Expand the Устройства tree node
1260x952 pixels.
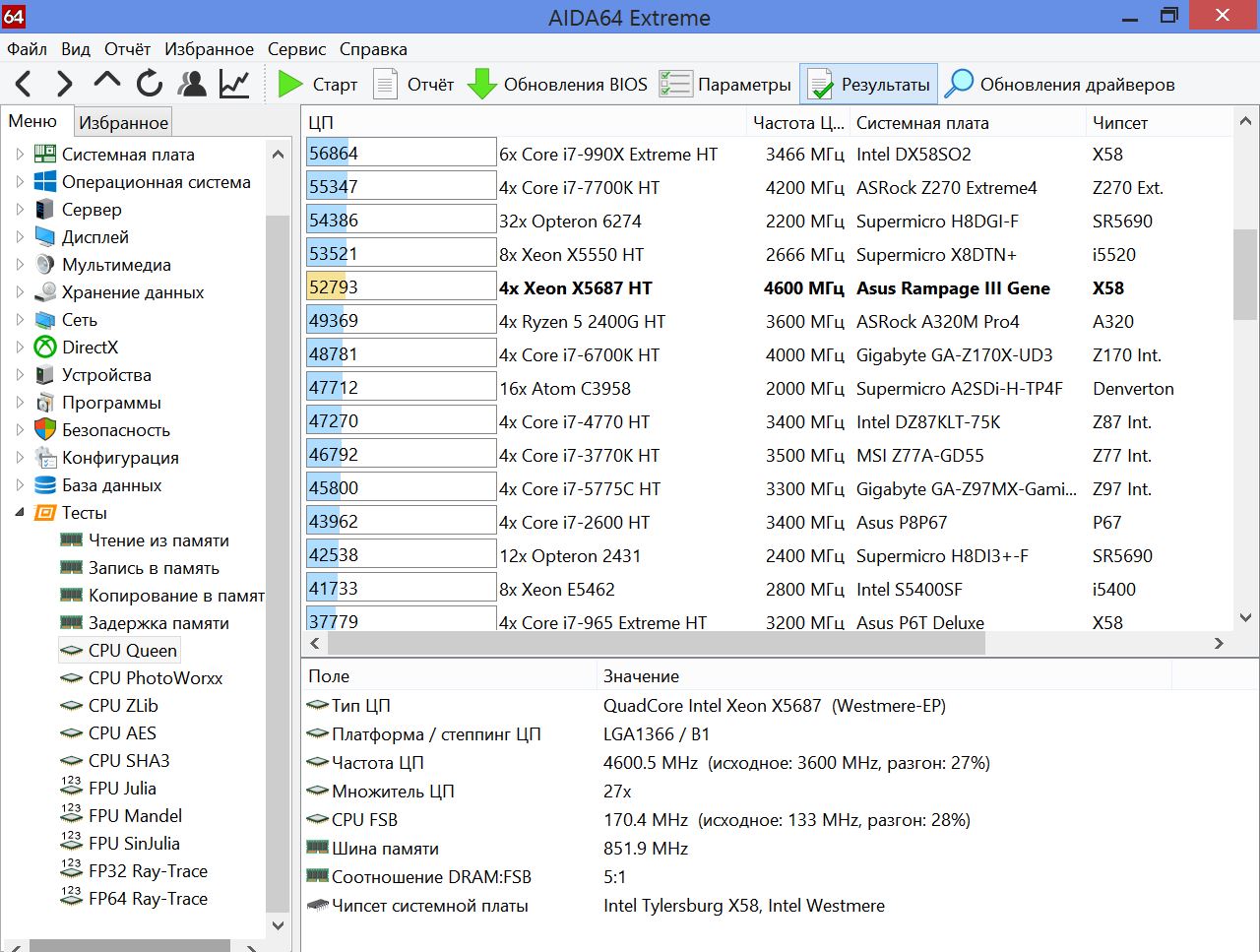(20, 375)
